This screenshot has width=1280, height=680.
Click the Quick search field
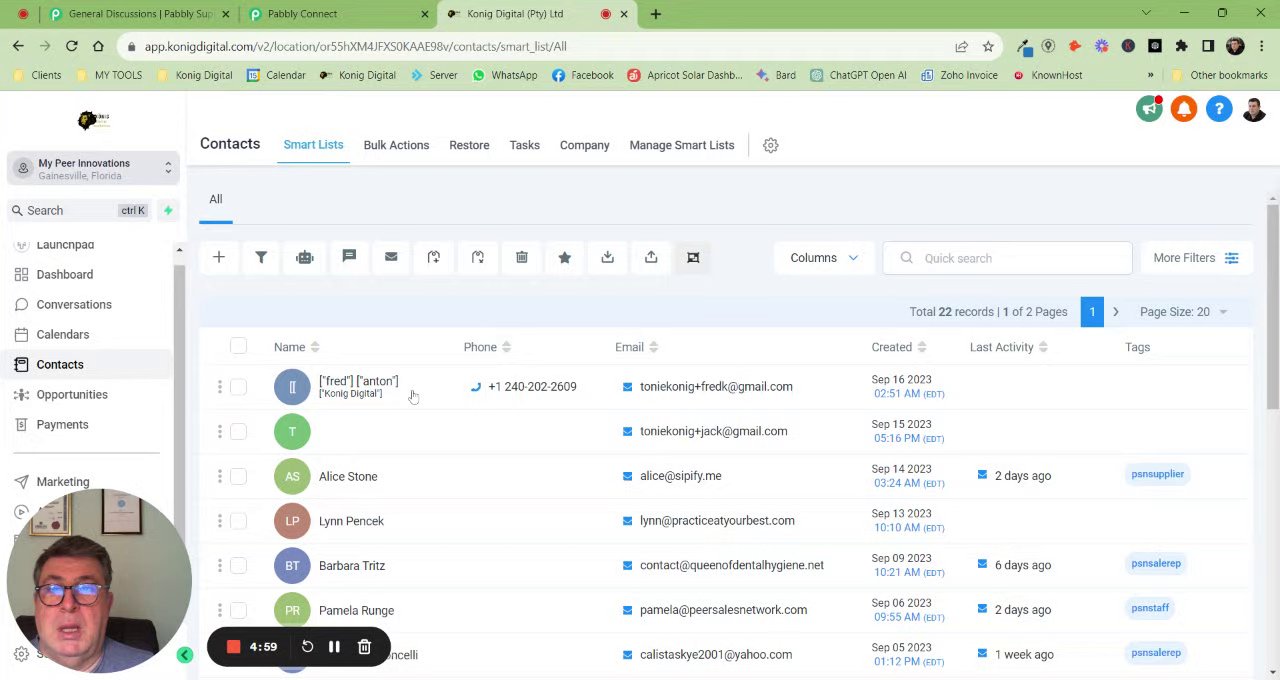pyautogui.click(x=1007, y=258)
